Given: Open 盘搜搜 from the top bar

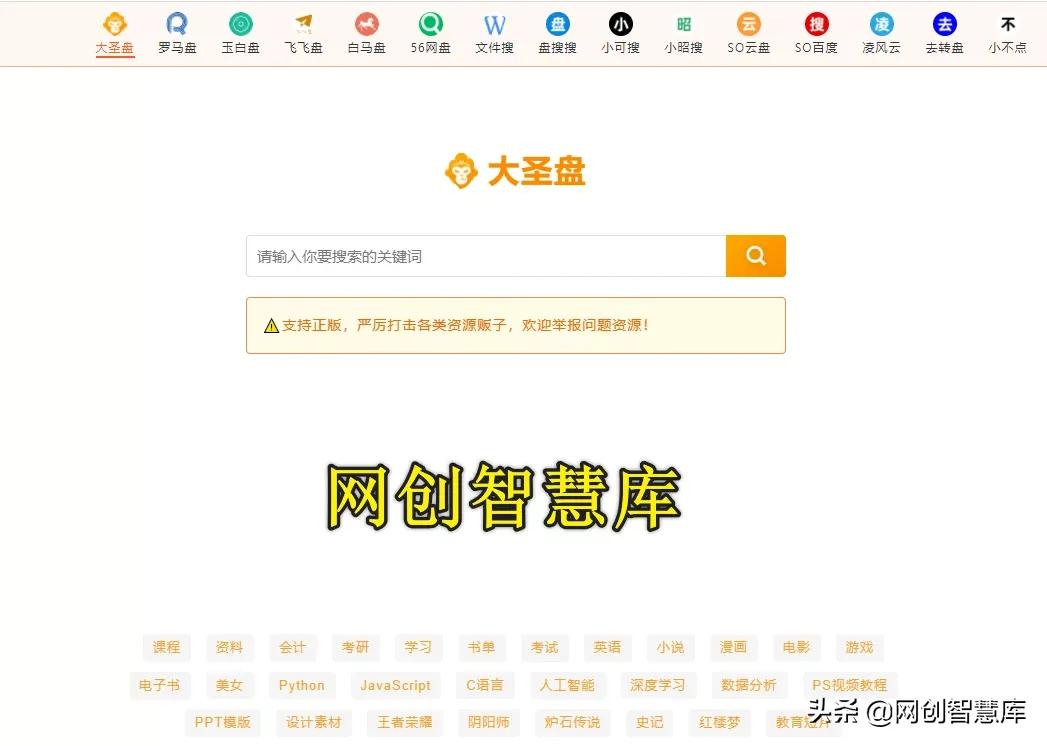Looking at the screenshot, I should (557, 30).
